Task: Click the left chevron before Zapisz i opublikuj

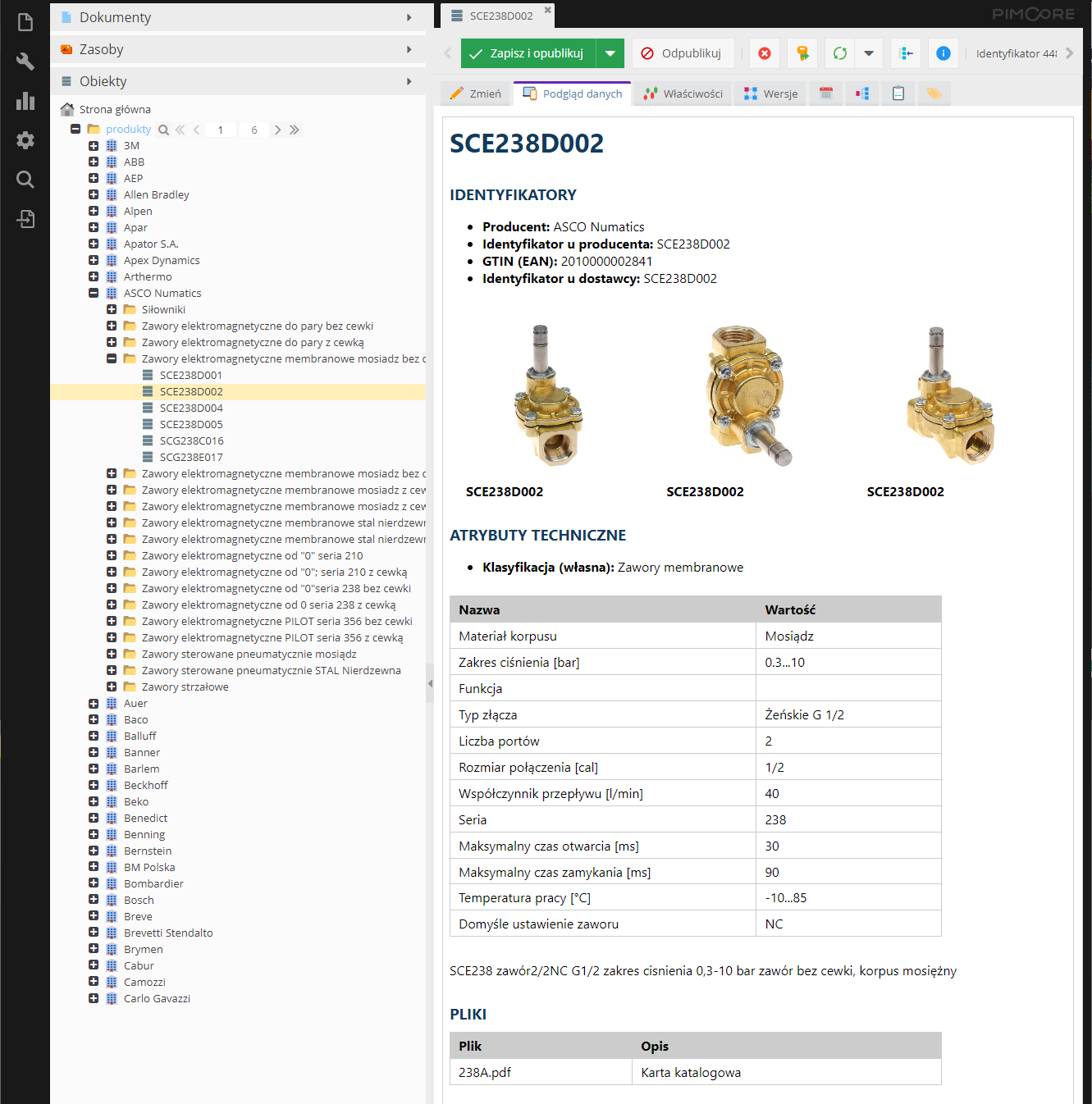Action: (447, 53)
